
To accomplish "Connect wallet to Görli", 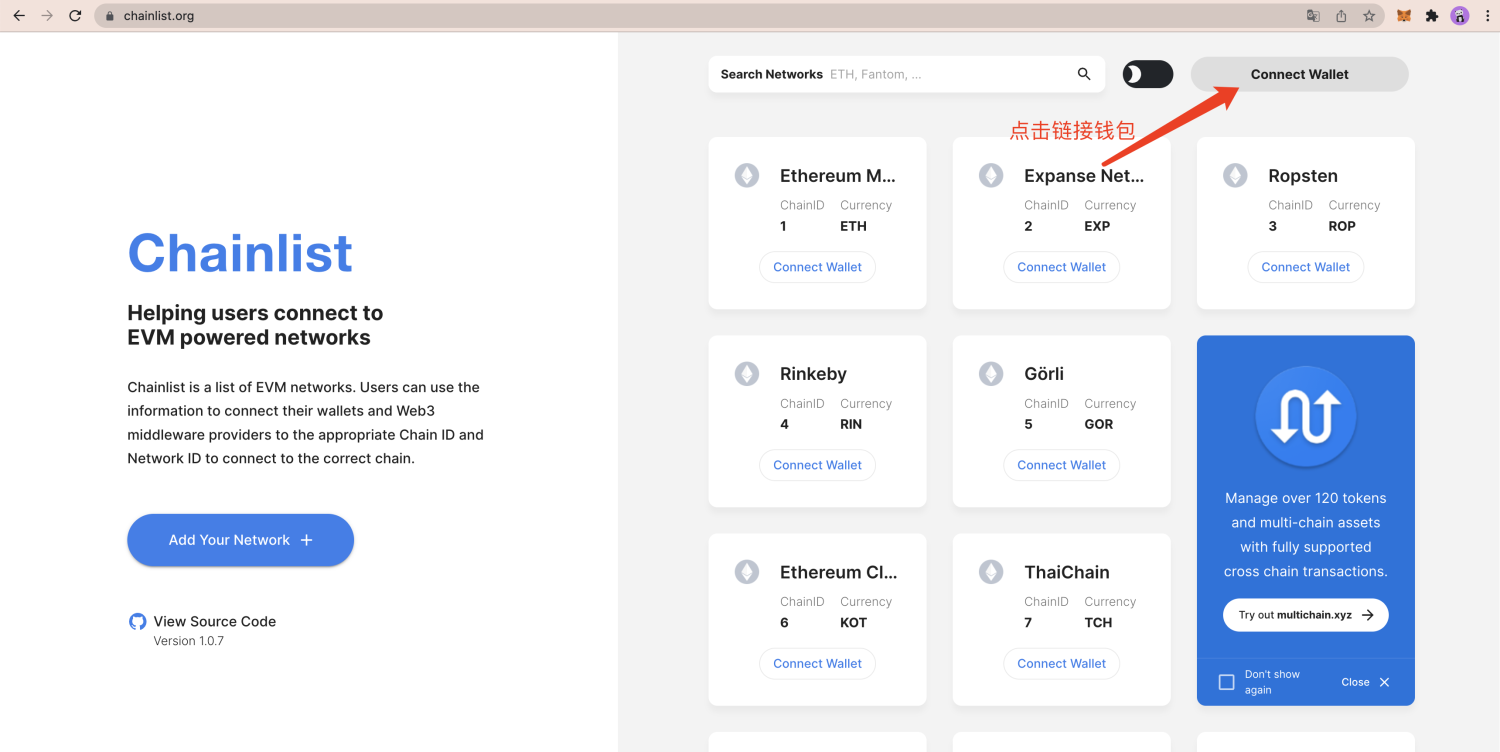I will pos(1061,465).
